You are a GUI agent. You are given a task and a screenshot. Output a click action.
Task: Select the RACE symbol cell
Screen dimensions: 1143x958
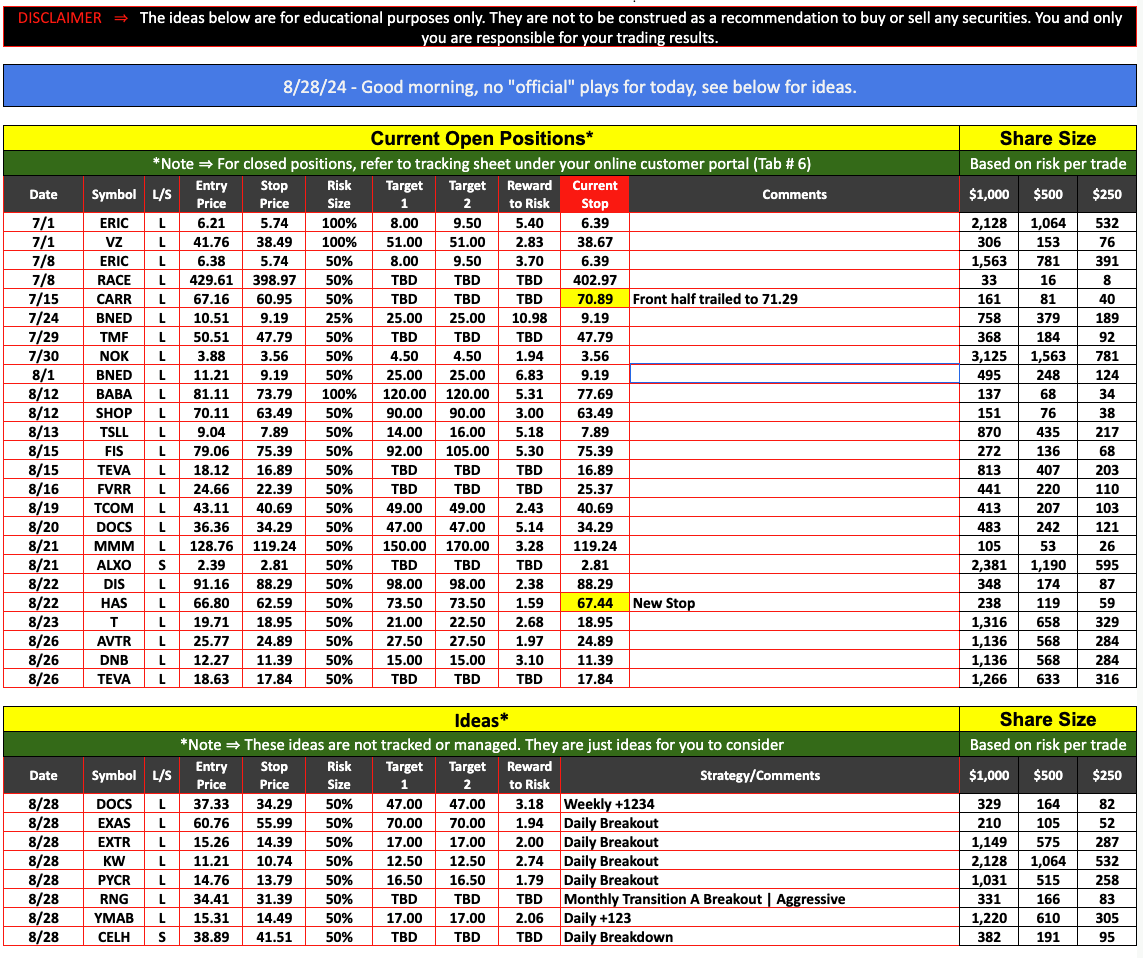(114, 280)
